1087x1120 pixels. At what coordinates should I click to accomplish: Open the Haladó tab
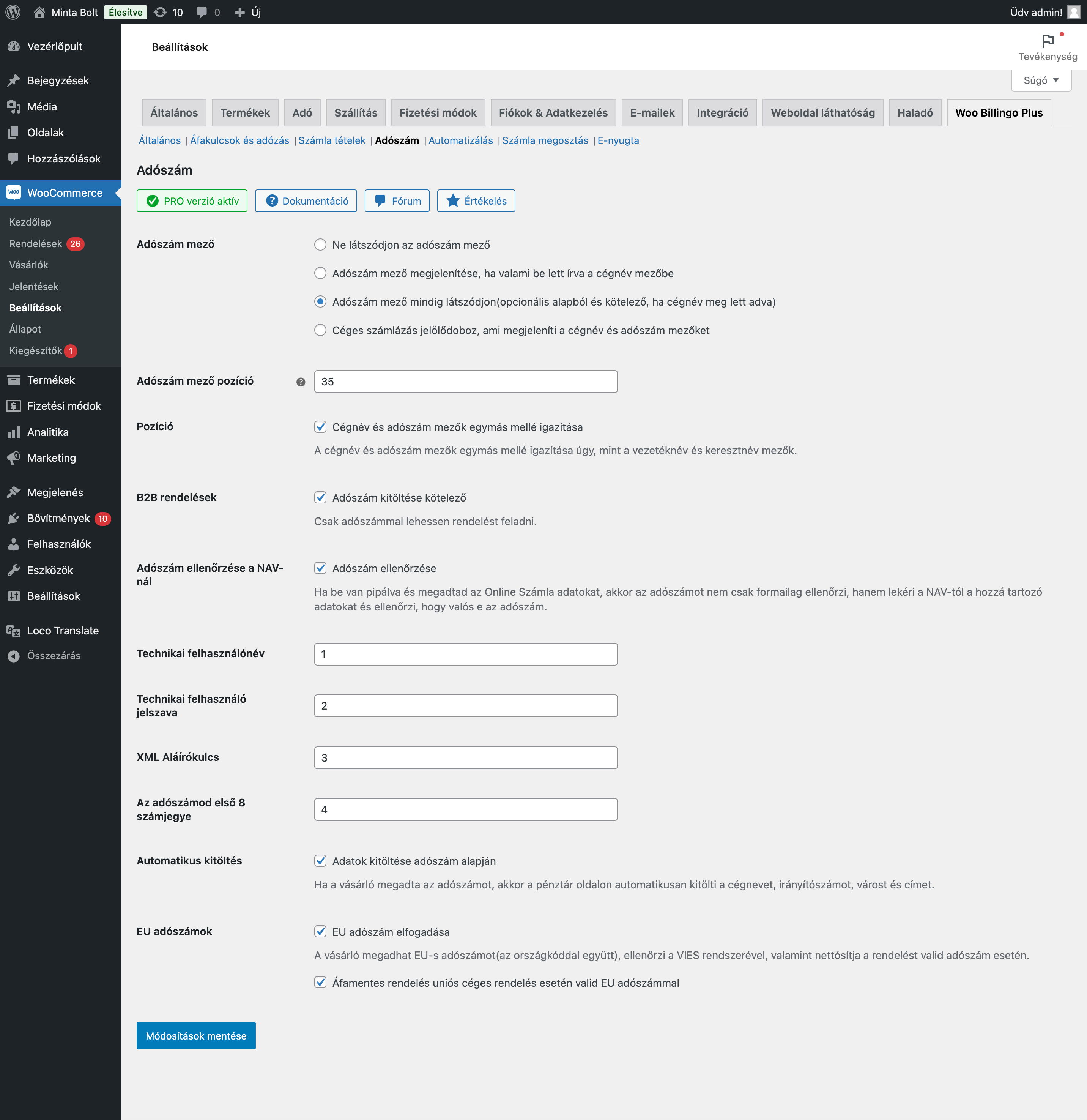point(915,113)
